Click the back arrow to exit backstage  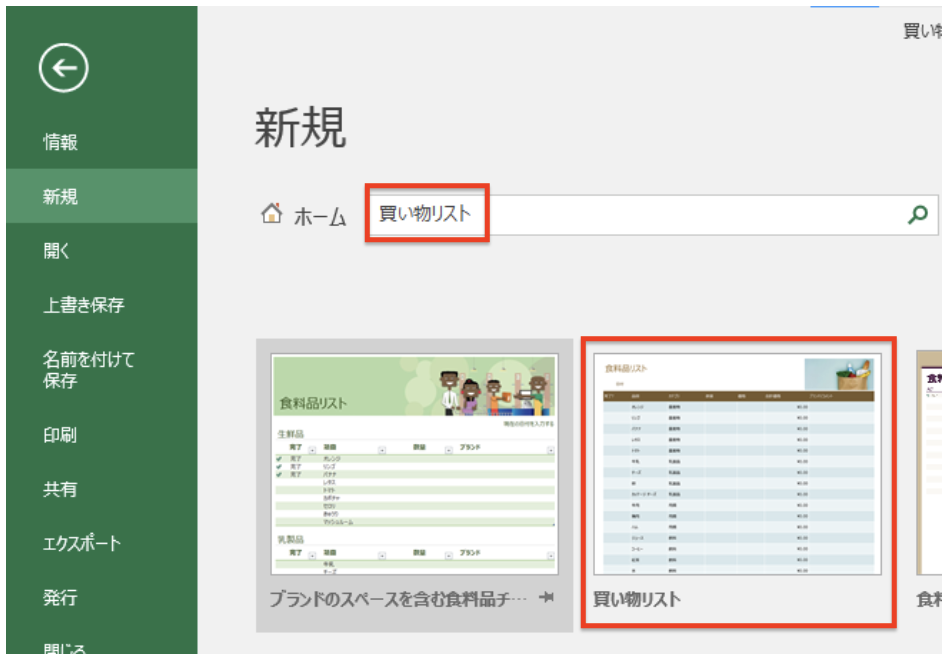coord(64,68)
